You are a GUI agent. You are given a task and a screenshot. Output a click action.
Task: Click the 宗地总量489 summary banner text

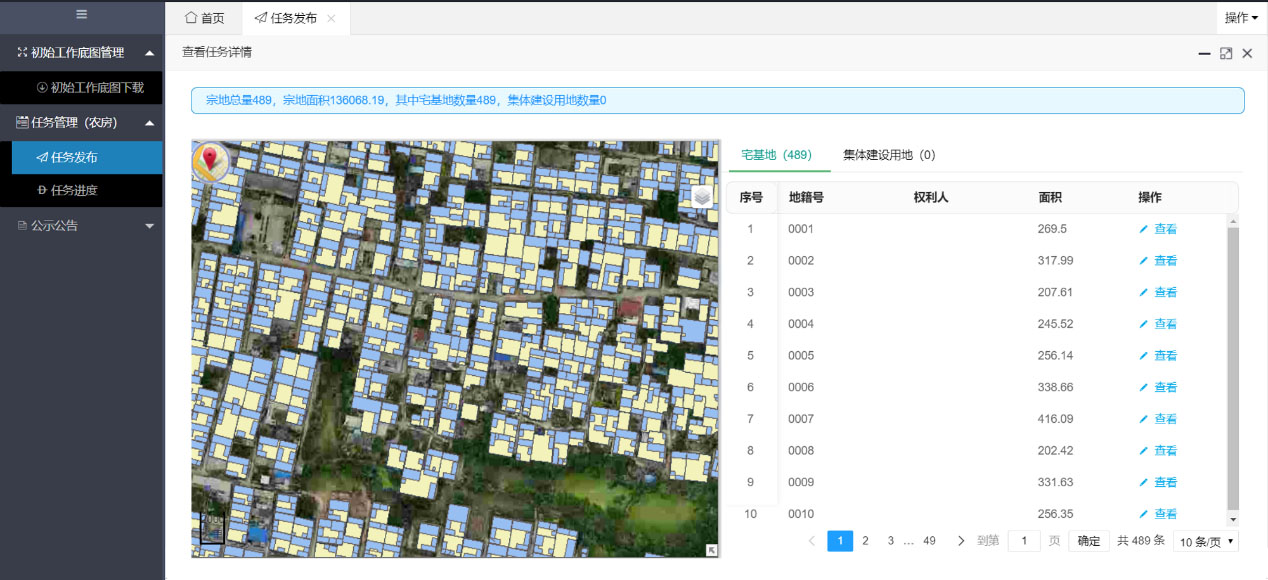406,100
